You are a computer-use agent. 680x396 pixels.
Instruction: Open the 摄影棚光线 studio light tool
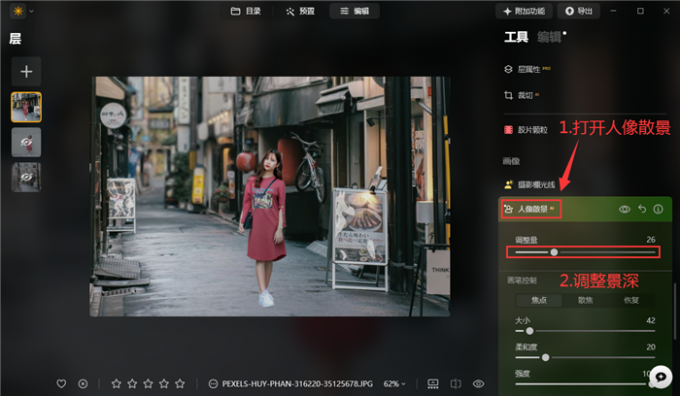(530, 185)
